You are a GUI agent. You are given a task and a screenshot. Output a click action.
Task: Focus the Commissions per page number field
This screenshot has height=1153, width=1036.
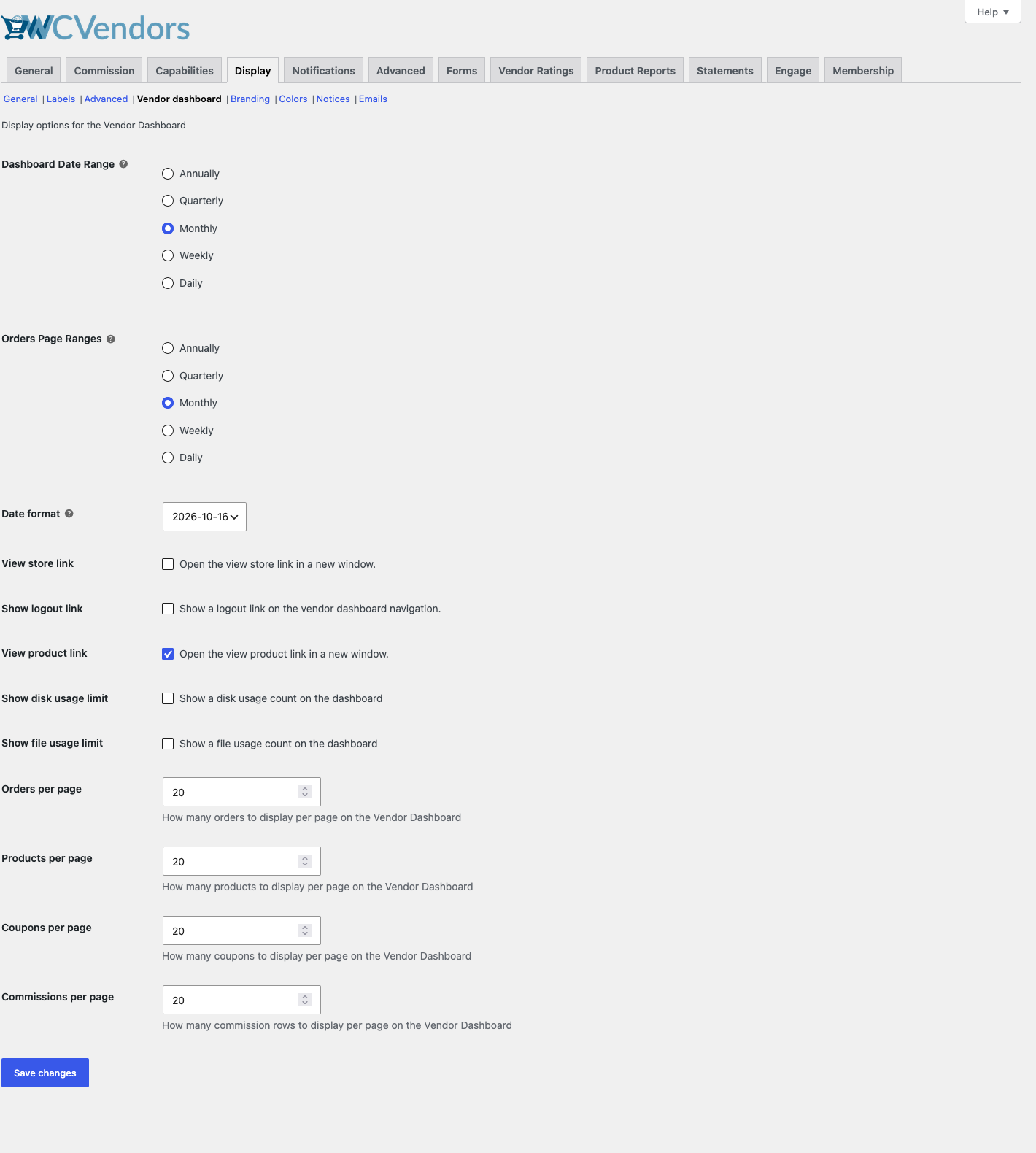click(x=241, y=1000)
